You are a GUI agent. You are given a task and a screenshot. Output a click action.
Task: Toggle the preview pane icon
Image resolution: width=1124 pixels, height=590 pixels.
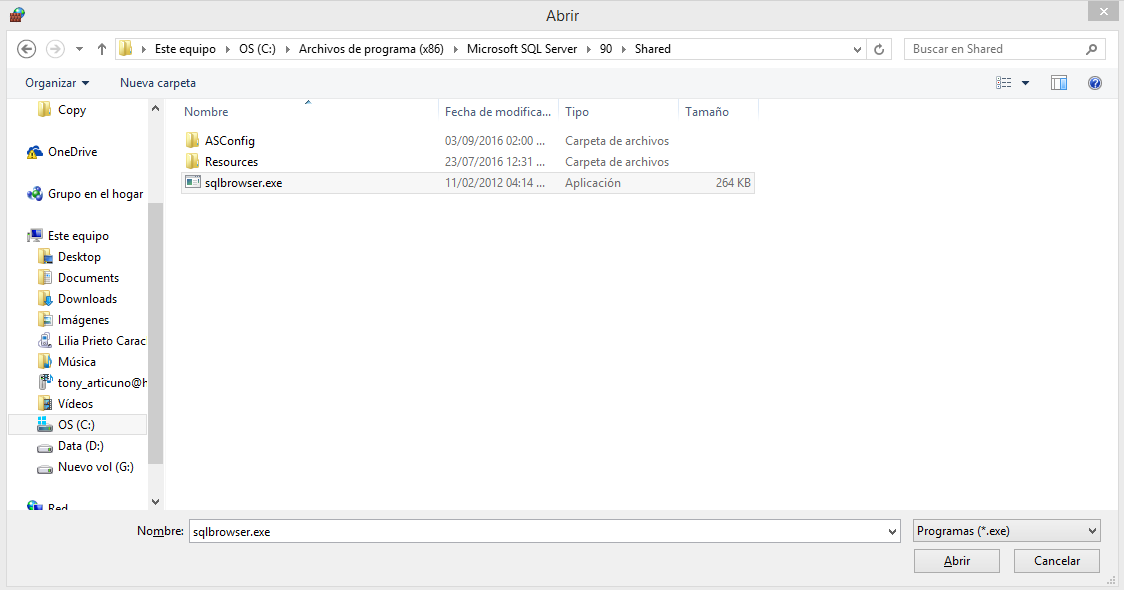point(1059,82)
